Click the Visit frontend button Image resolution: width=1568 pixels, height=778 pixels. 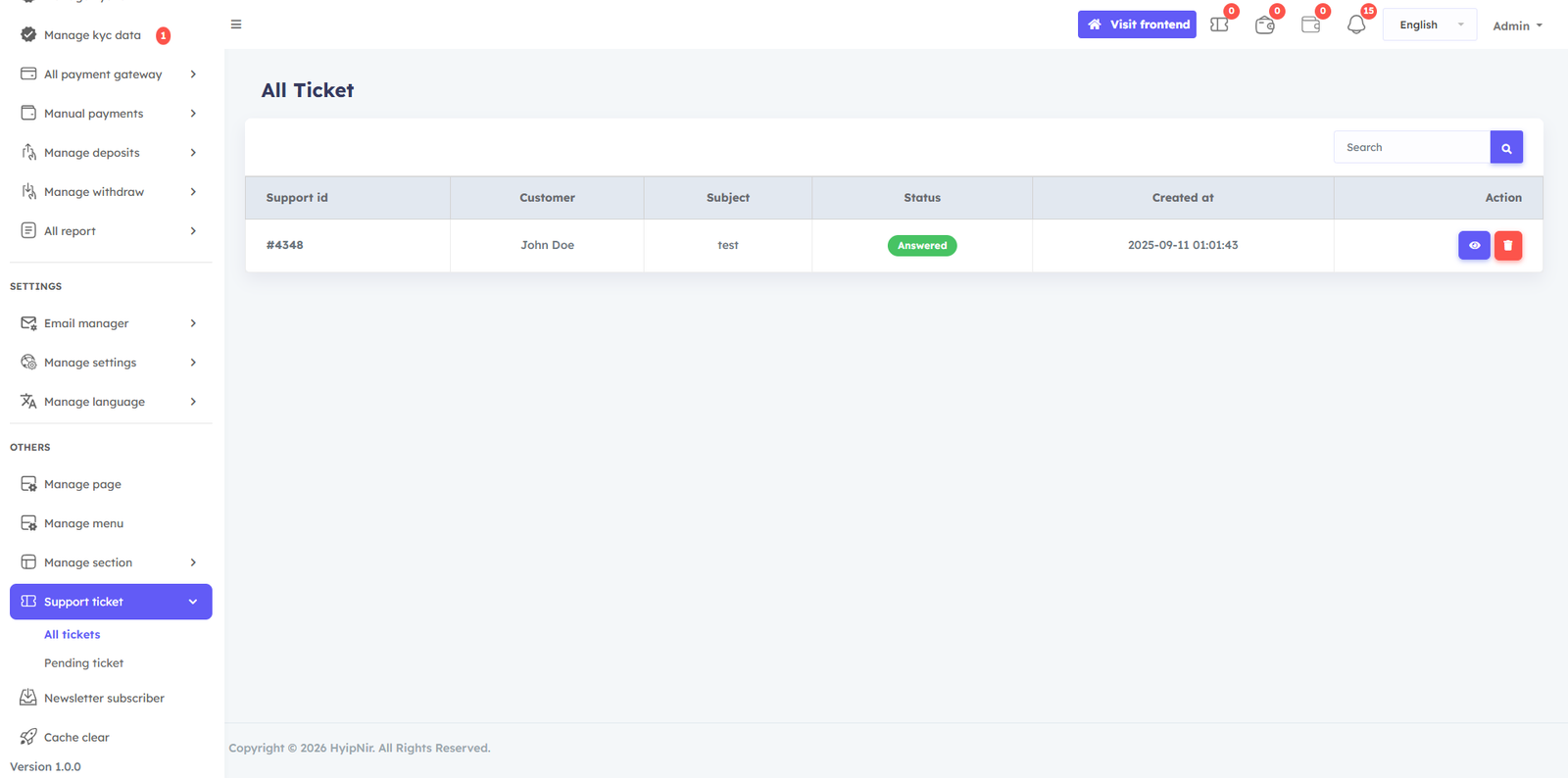[1137, 24]
